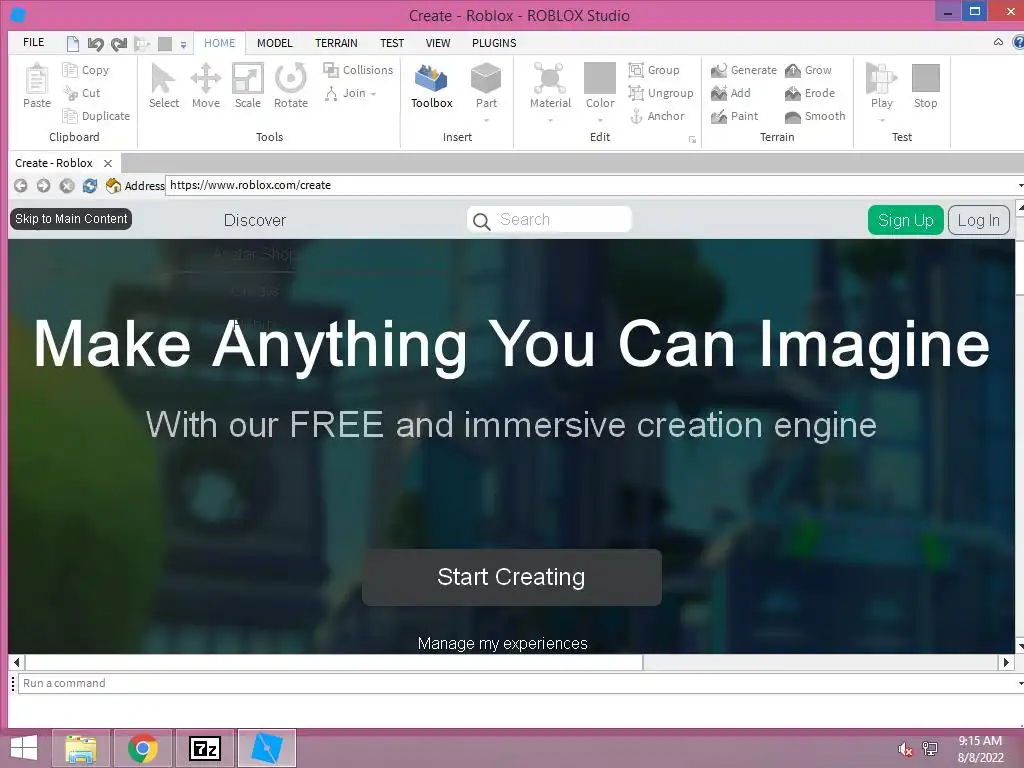Click the Start Creating button
This screenshot has width=1024, height=768.
pyautogui.click(x=511, y=577)
